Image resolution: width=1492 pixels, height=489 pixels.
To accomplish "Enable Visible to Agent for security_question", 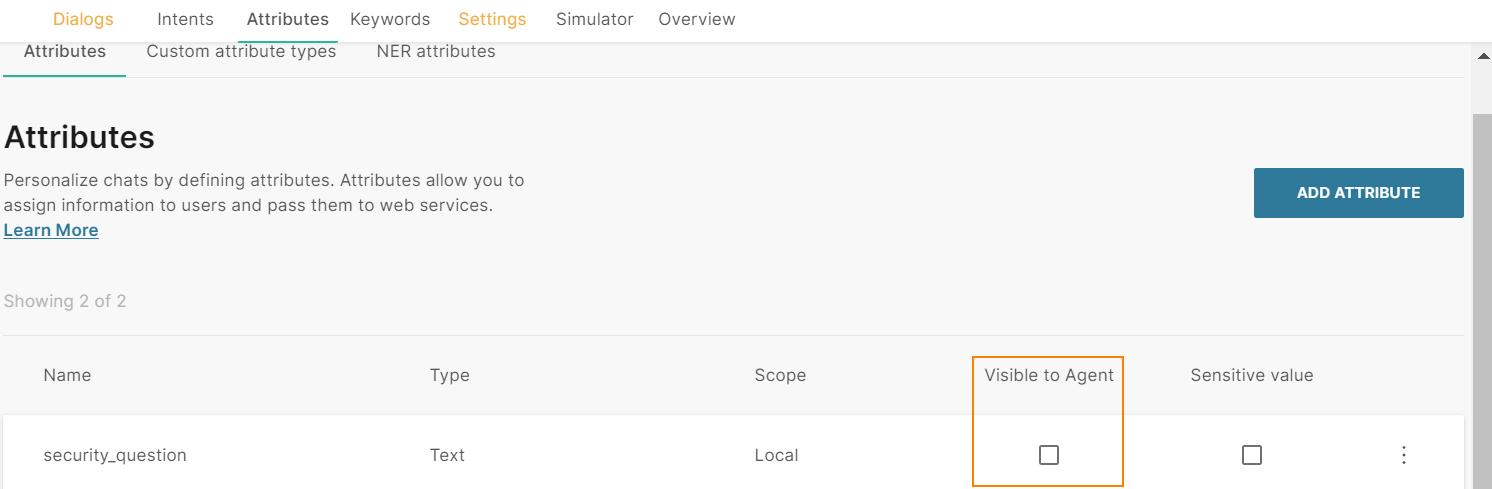I will click(1048, 455).
